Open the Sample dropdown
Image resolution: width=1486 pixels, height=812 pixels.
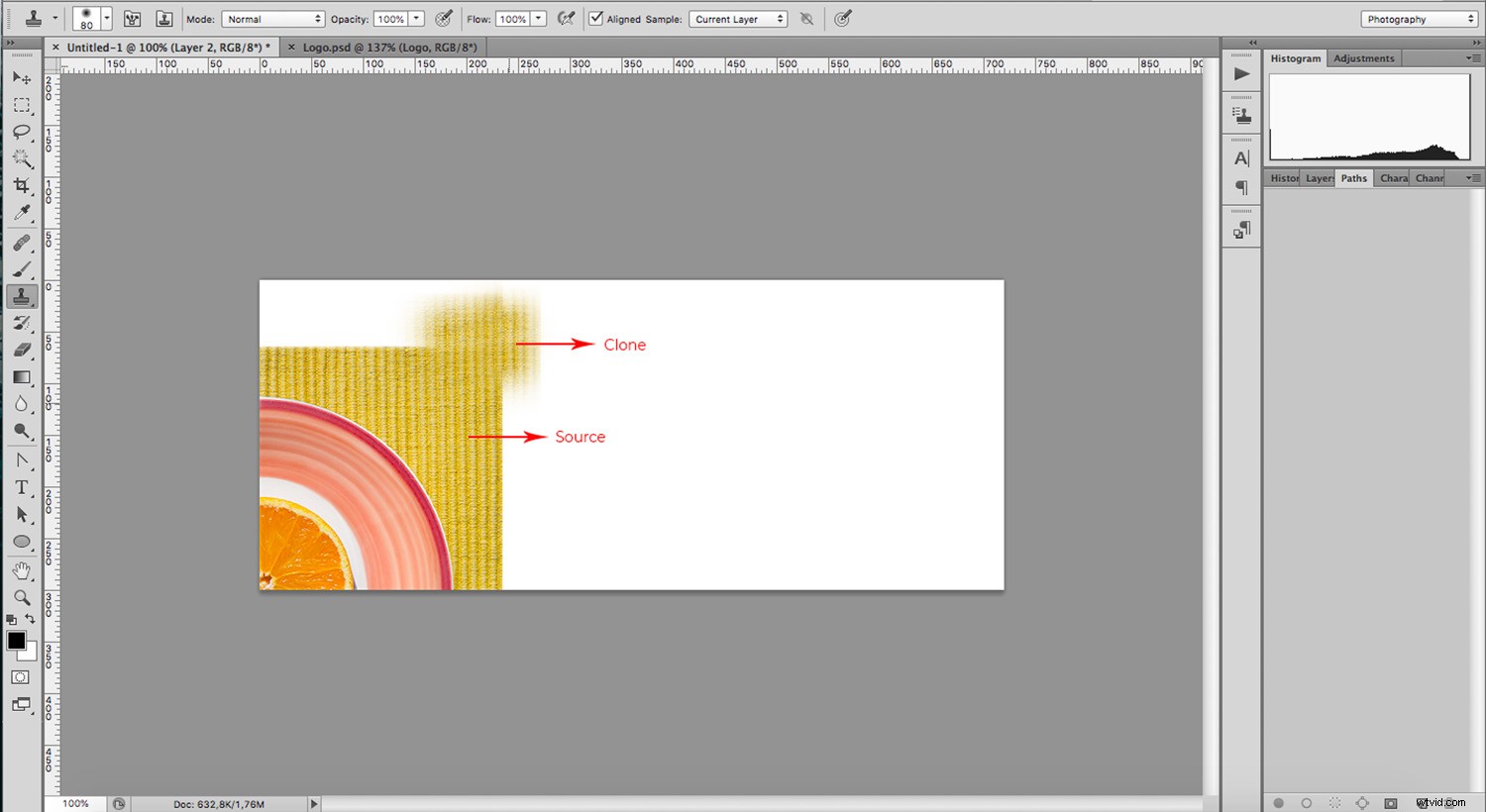(738, 18)
